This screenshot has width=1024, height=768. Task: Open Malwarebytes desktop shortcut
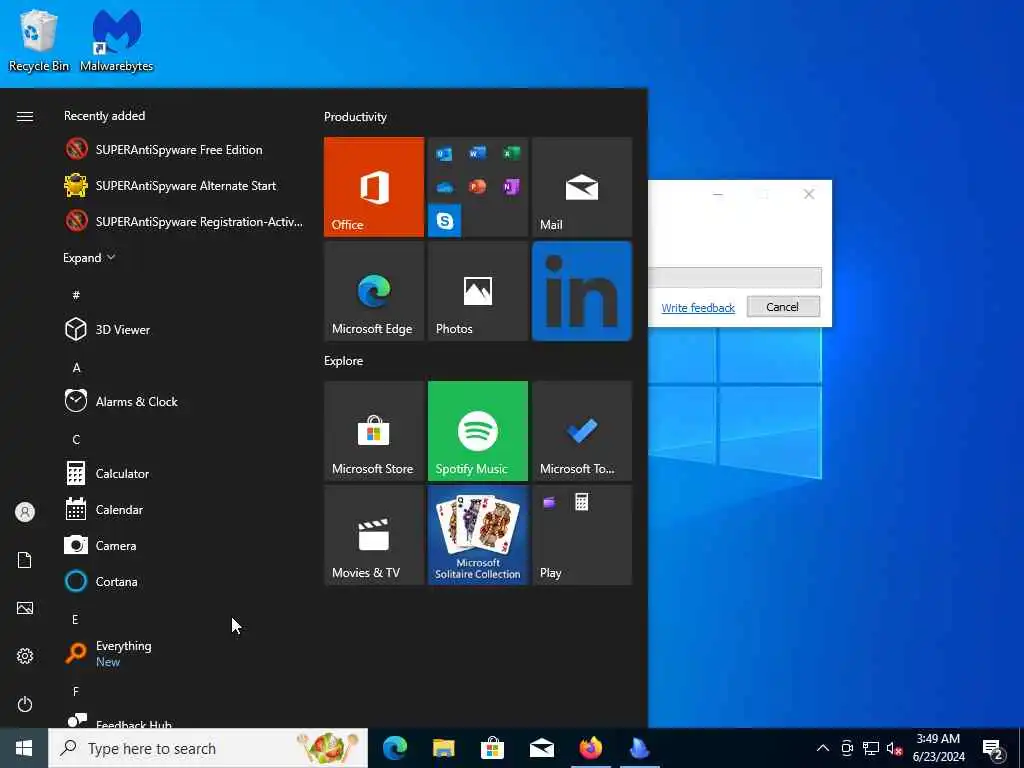(x=116, y=40)
